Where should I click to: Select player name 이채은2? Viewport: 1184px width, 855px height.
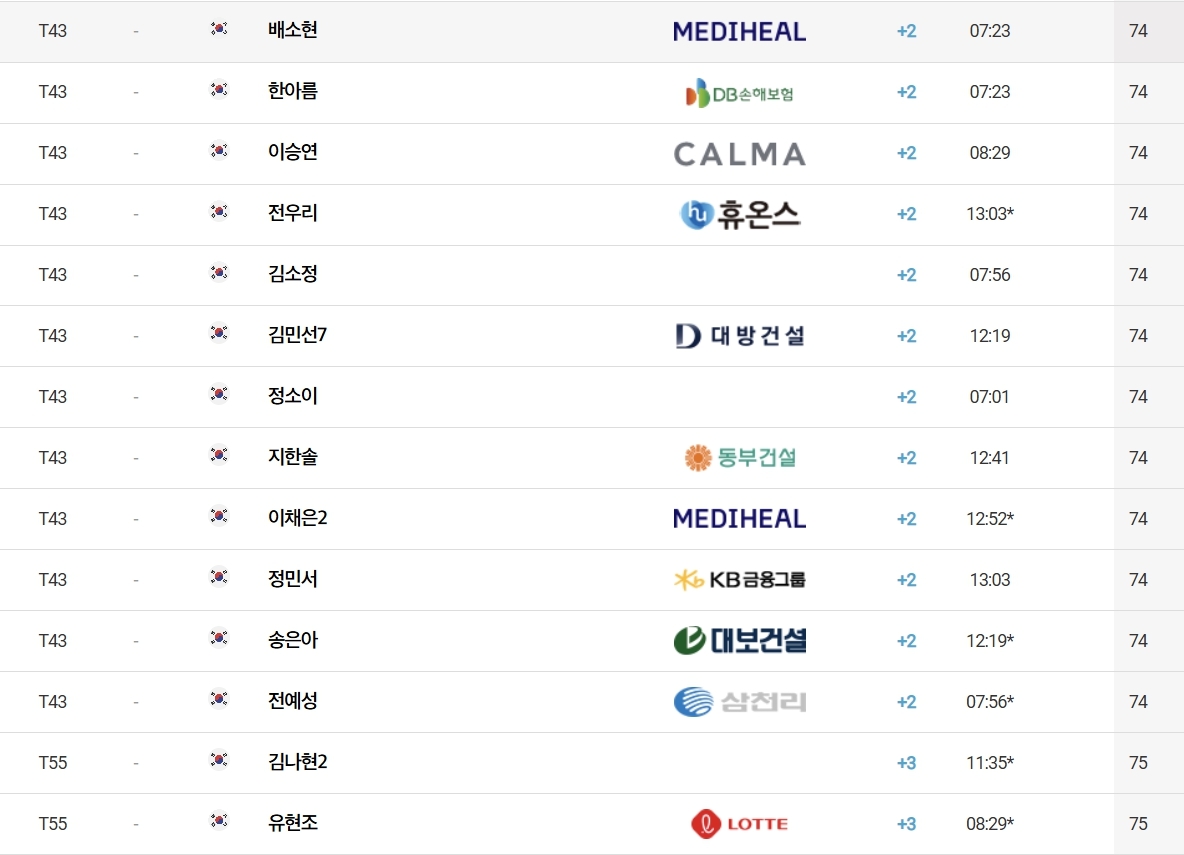pyautogui.click(x=298, y=518)
